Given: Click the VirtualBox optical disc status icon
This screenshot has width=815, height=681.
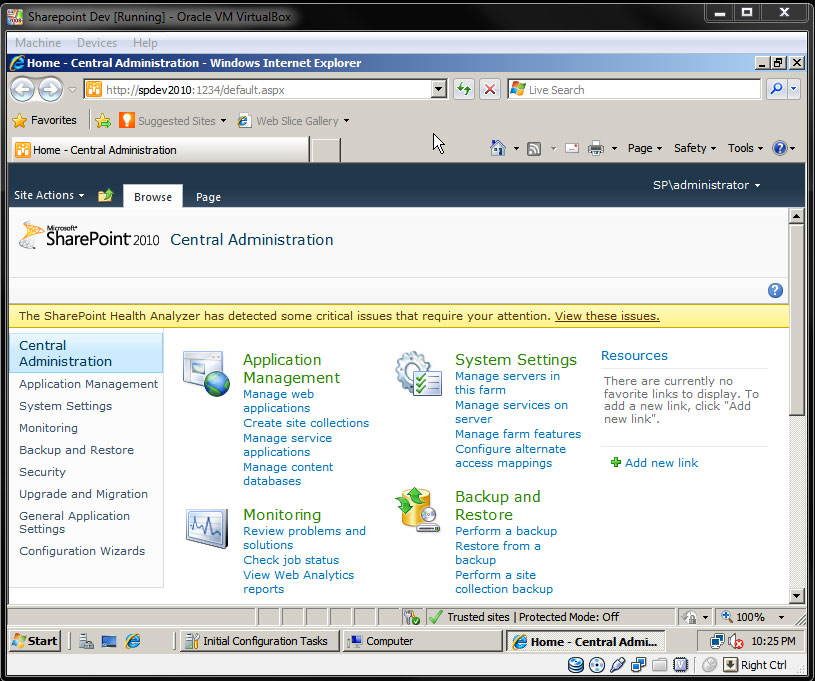Looking at the screenshot, I should pyautogui.click(x=597, y=665).
